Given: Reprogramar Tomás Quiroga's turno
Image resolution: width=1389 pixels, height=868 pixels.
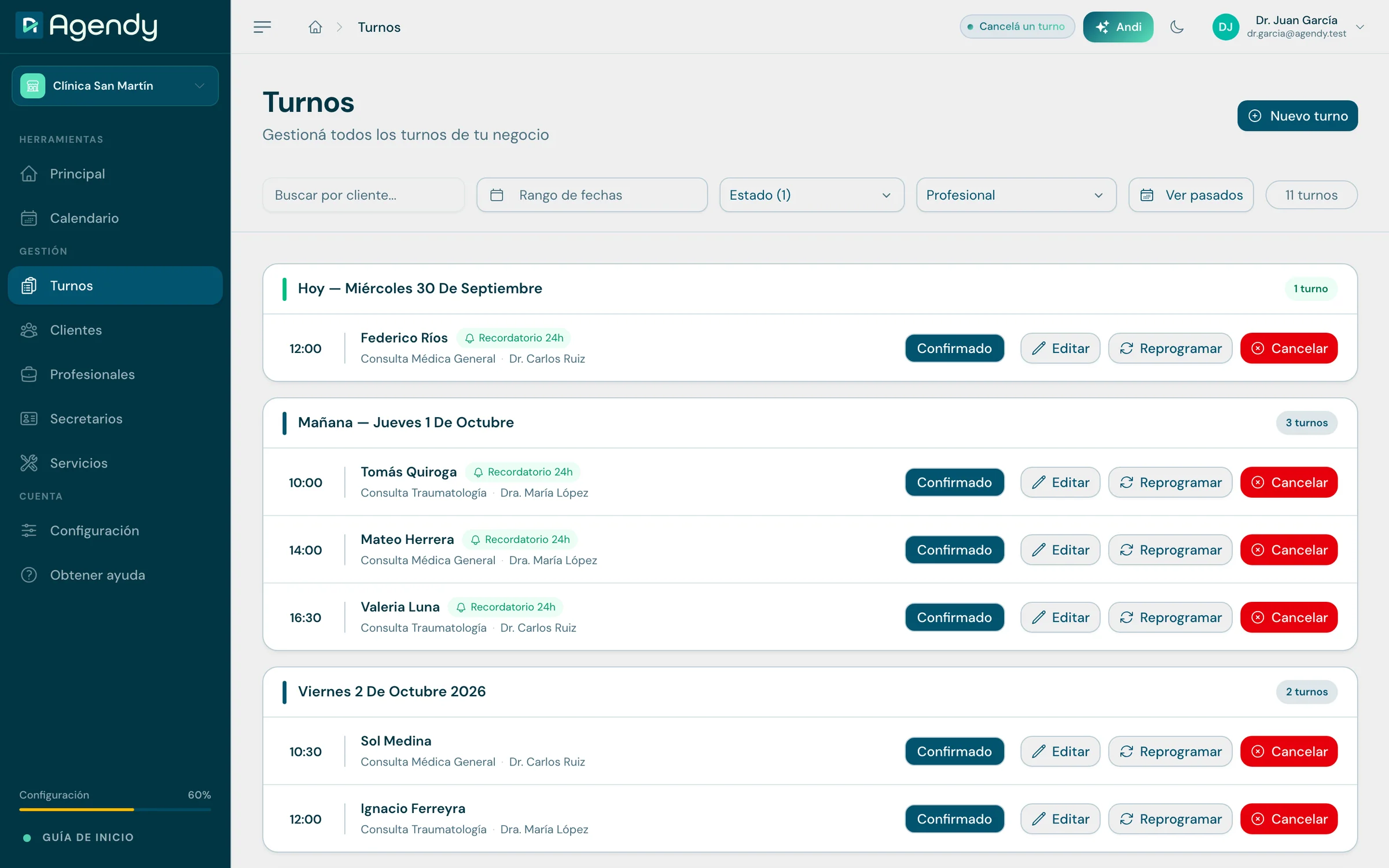Looking at the screenshot, I should tap(1170, 483).
